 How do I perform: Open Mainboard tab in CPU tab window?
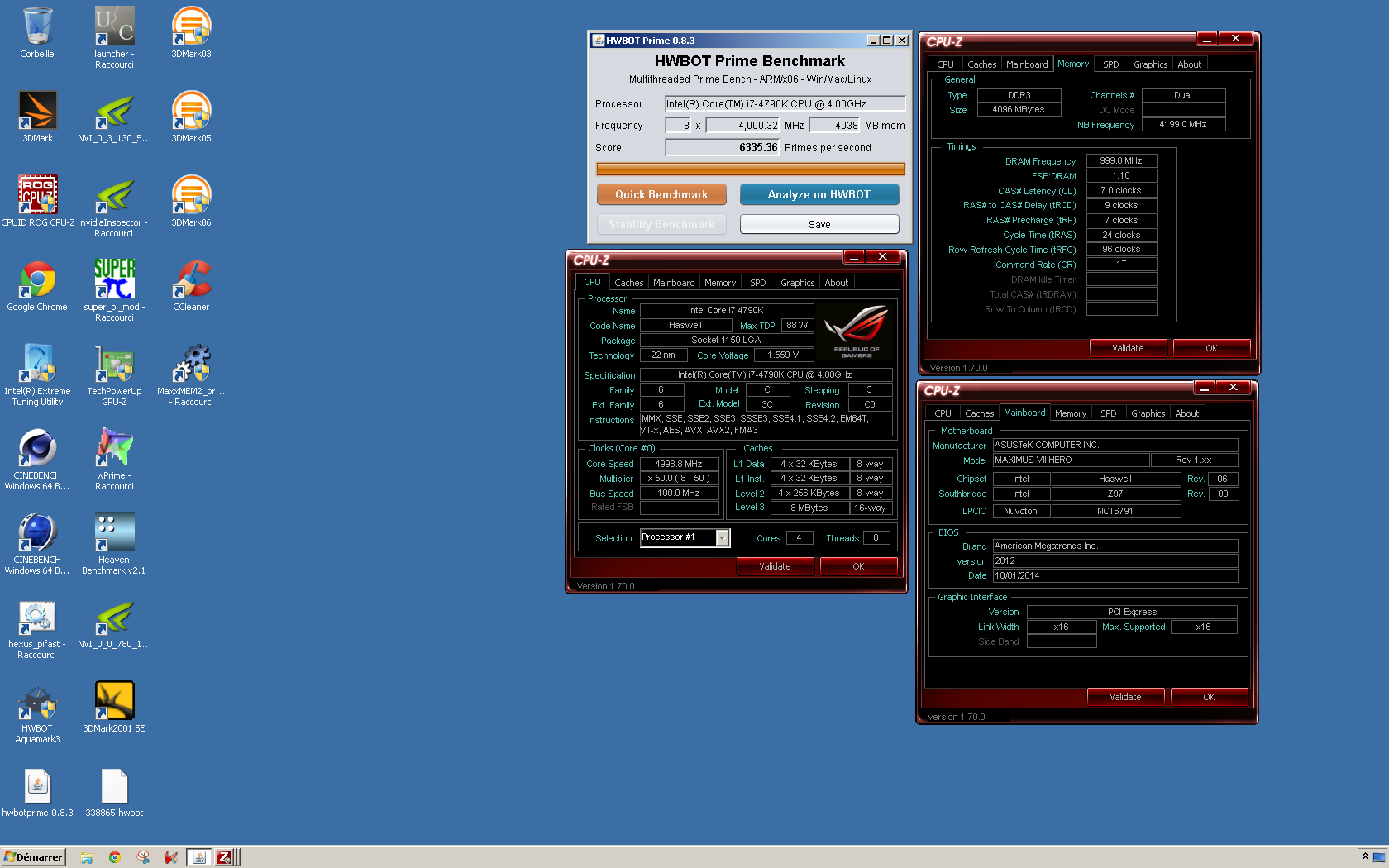click(674, 283)
